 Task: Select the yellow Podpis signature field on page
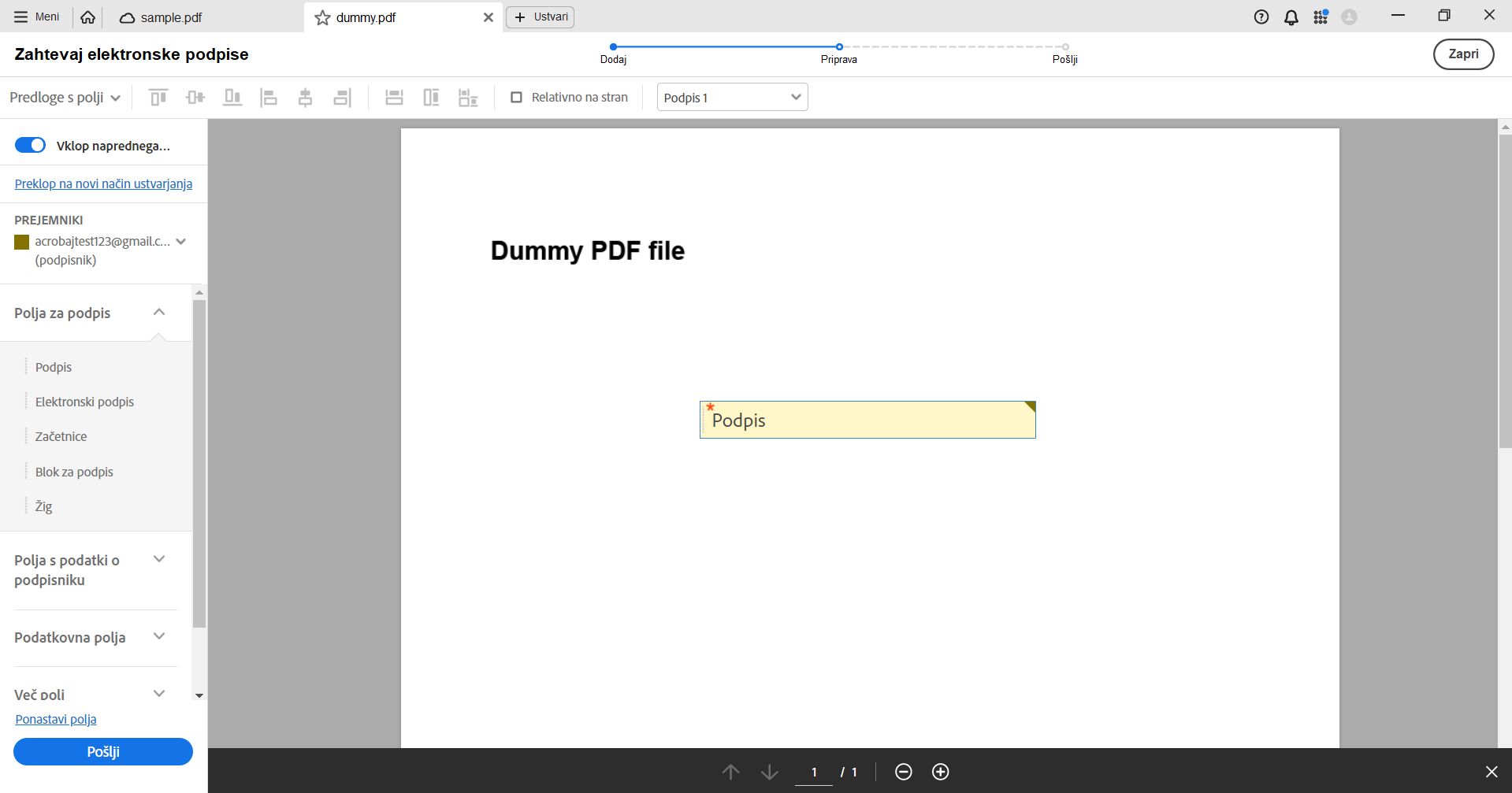(x=867, y=420)
